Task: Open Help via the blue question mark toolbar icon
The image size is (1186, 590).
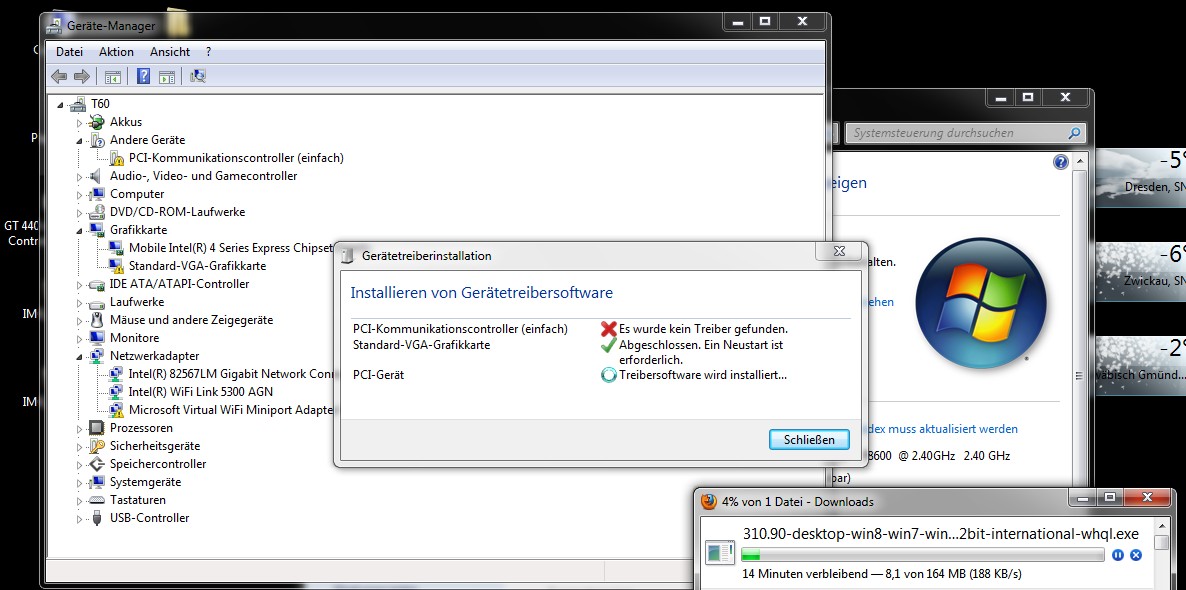Action: click(x=144, y=76)
